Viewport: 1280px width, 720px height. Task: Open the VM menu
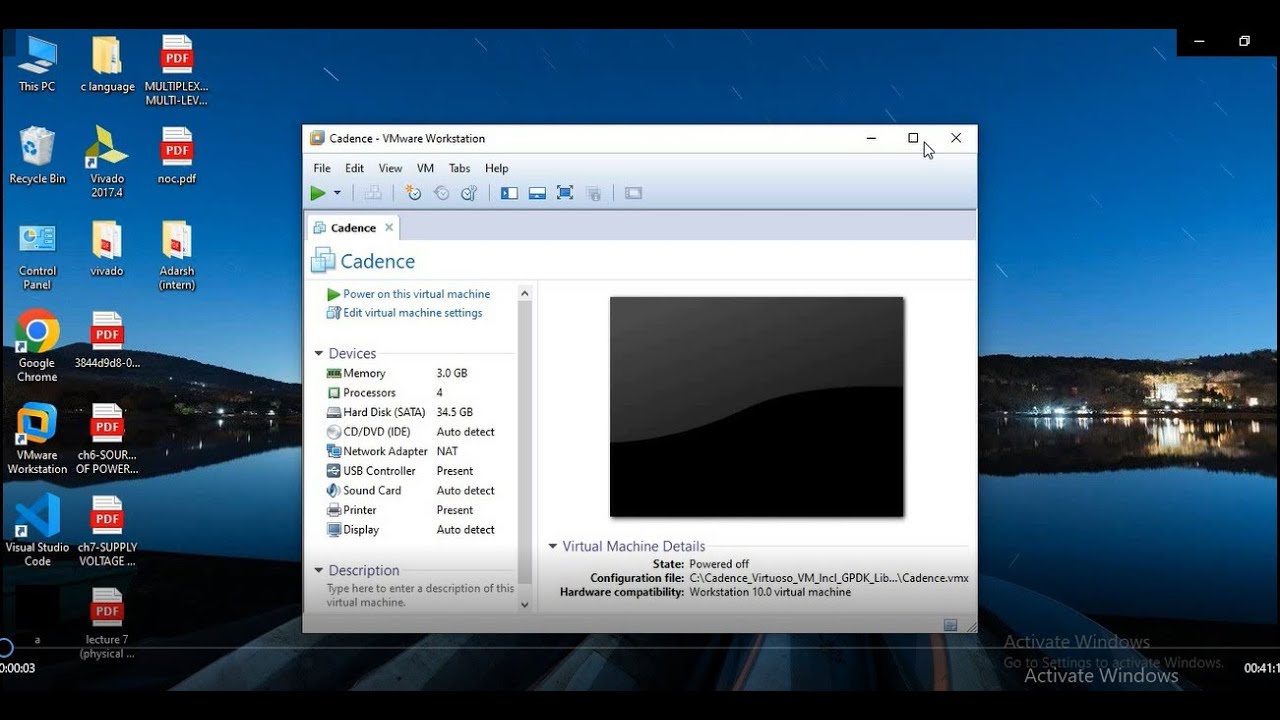click(x=425, y=168)
